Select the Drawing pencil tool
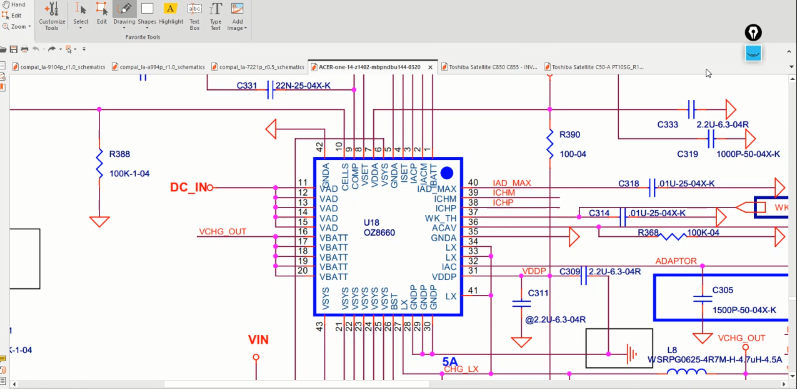The width and height of the screenshot is (797, 389). [x=124, y=15]
